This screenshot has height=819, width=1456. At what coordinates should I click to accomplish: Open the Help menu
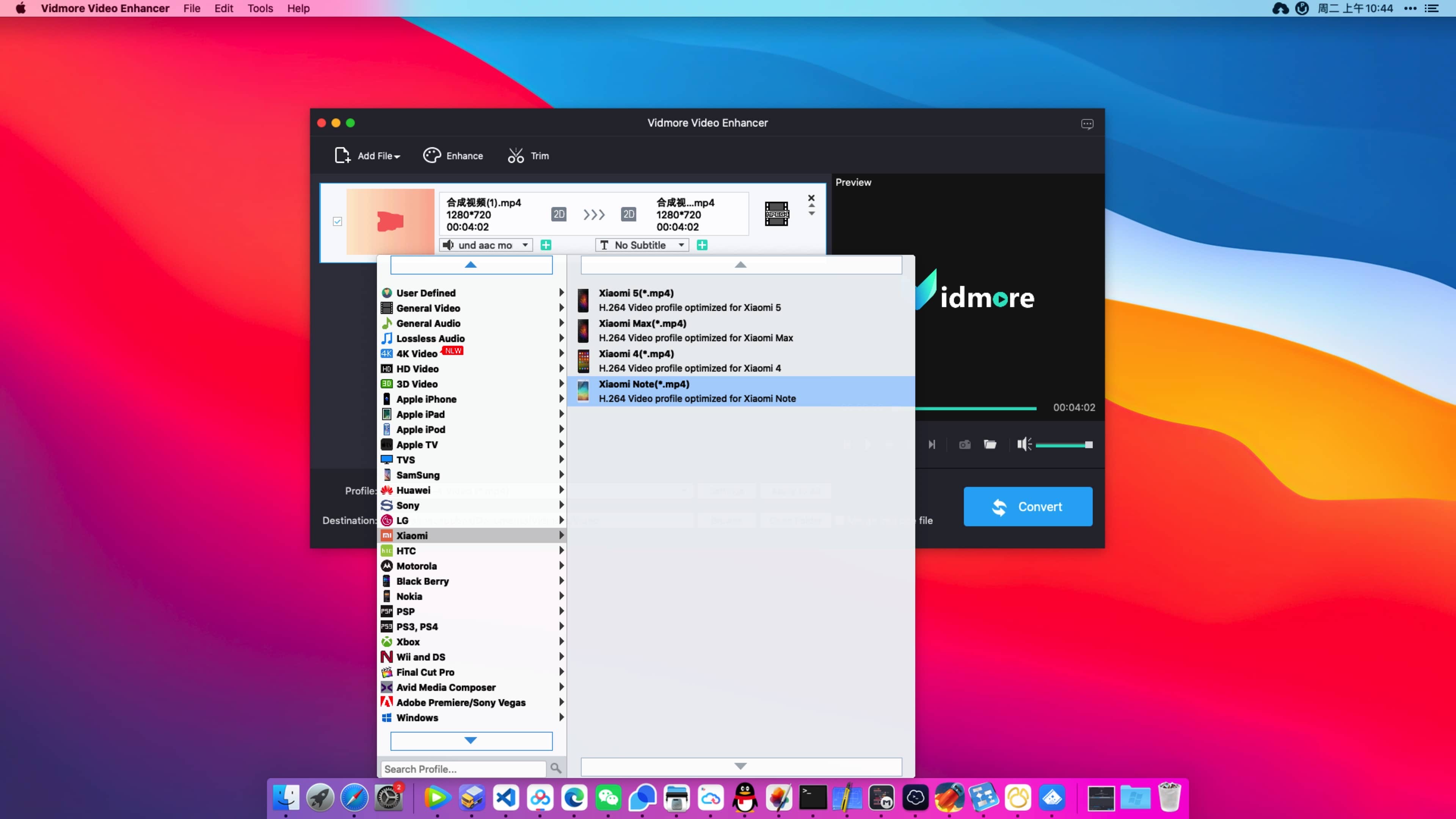pos(298,8)
